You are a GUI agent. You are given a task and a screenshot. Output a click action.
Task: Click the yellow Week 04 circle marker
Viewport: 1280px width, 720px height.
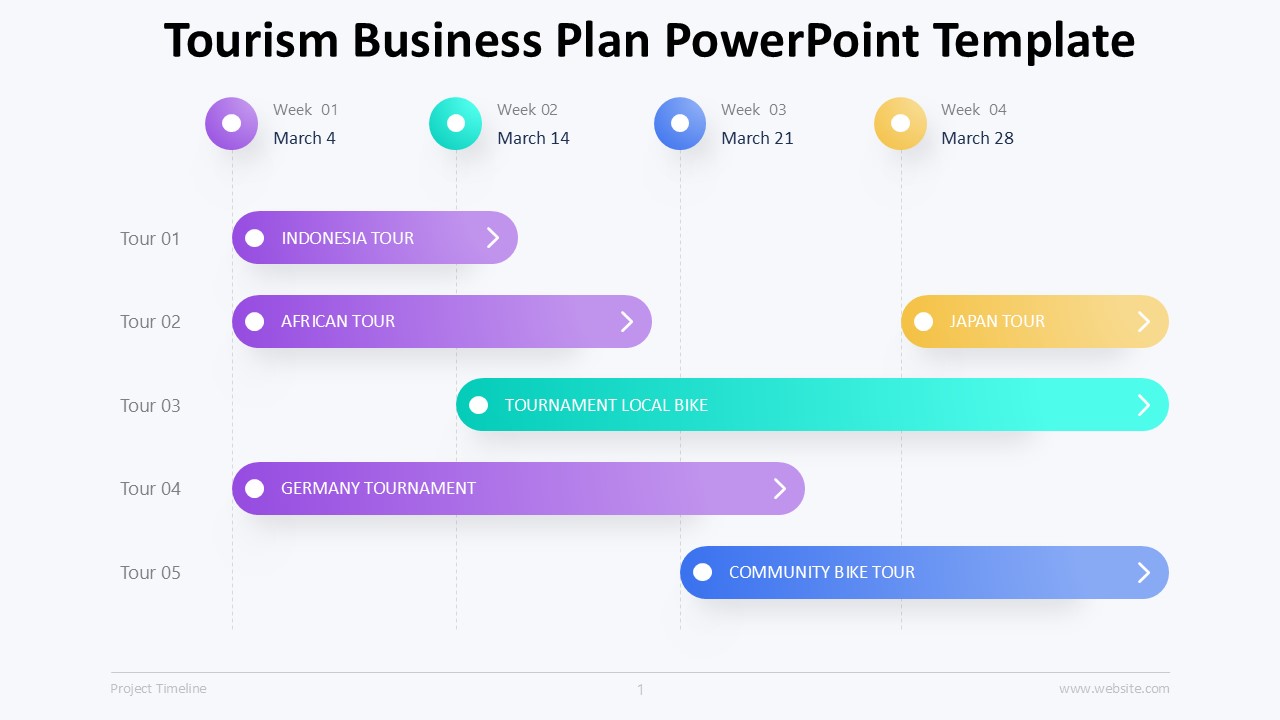point(901,123)
